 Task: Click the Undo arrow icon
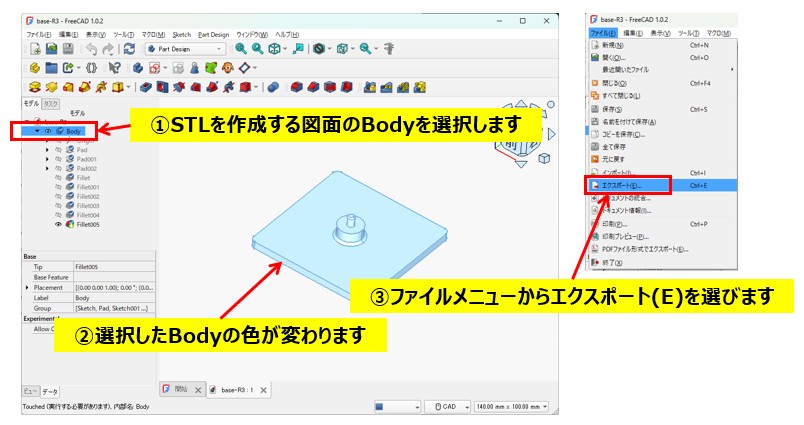[x=92, y=48]
